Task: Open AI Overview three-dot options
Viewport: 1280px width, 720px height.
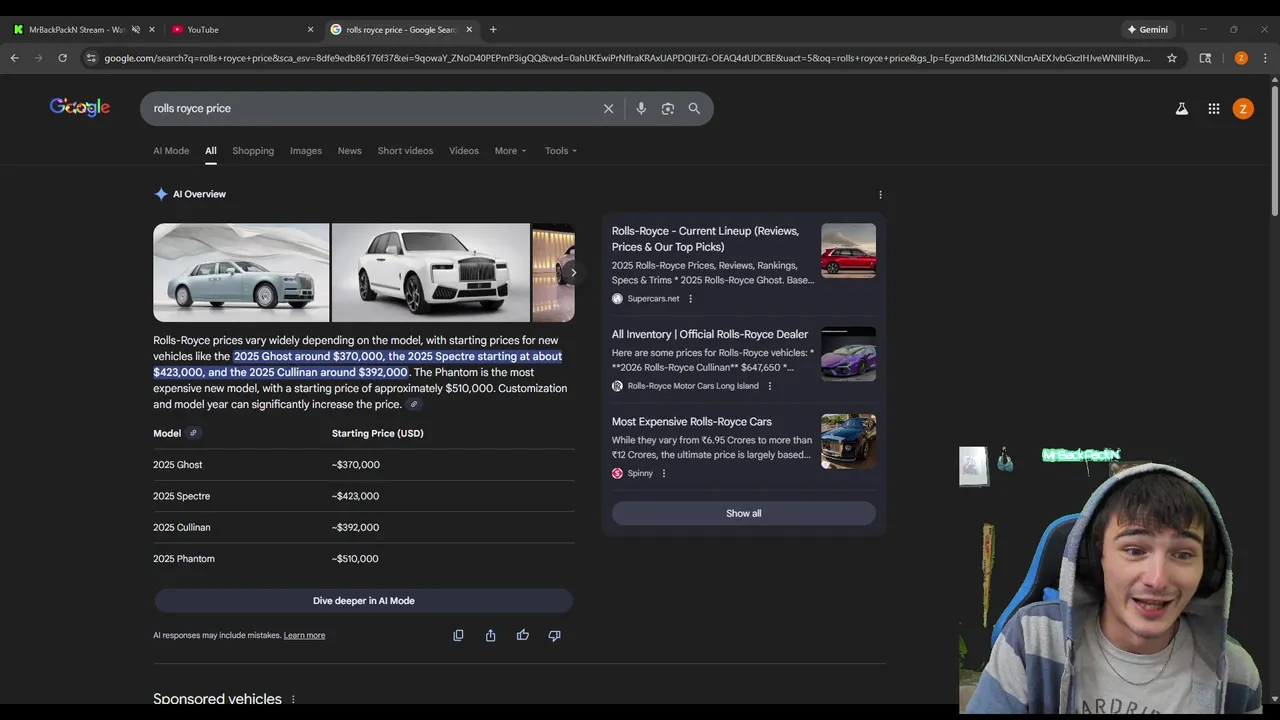Action: point(880,195)
